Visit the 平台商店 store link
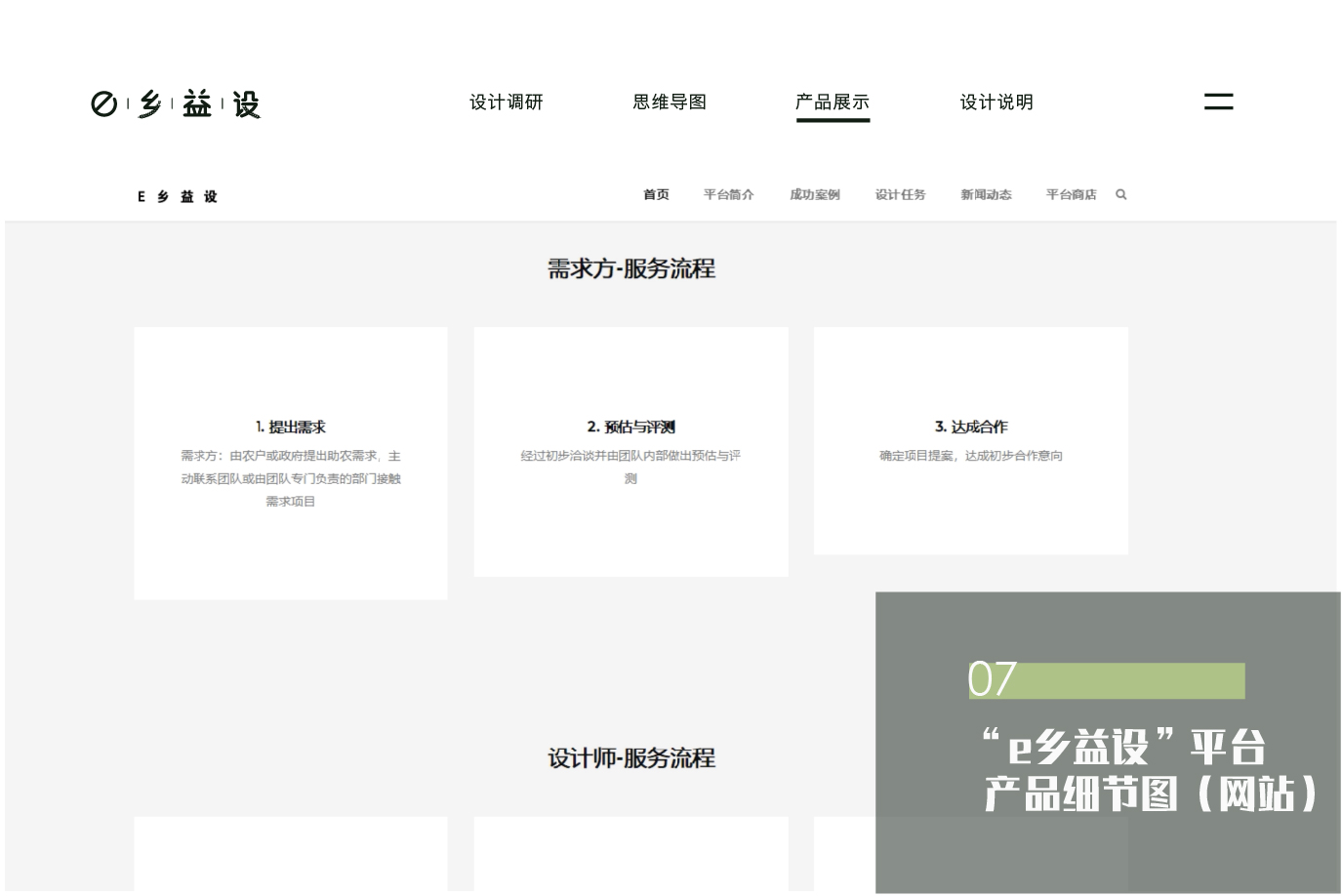 coord(1071,194)
